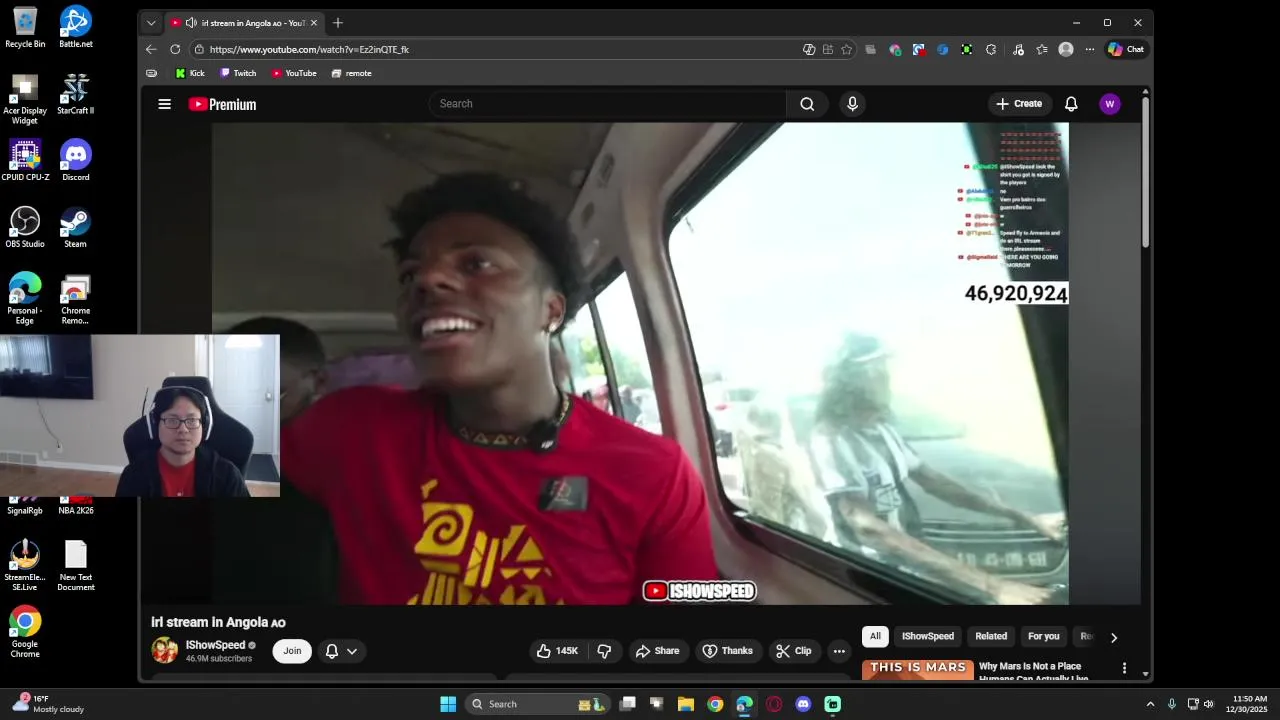Image resolution: width=1280 pixels, height=720 pixels.
Task: Show hidden system tray icons chevron
Action: [x=1150, y=704]
